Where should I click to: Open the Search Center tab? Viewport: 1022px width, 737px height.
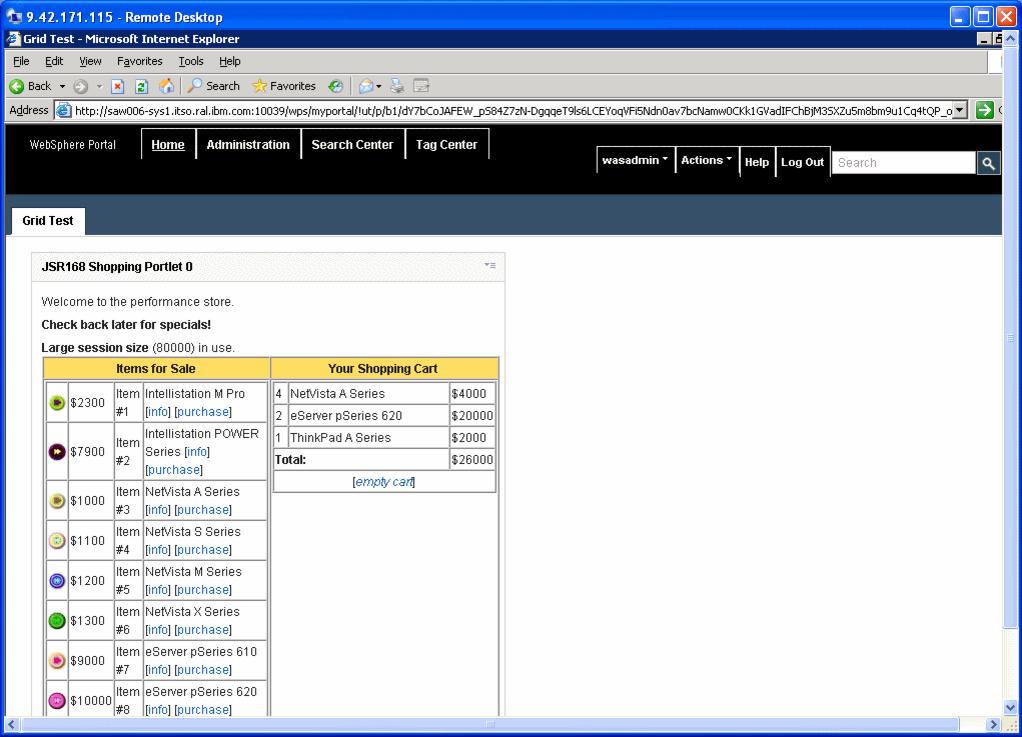coord(353,145)
